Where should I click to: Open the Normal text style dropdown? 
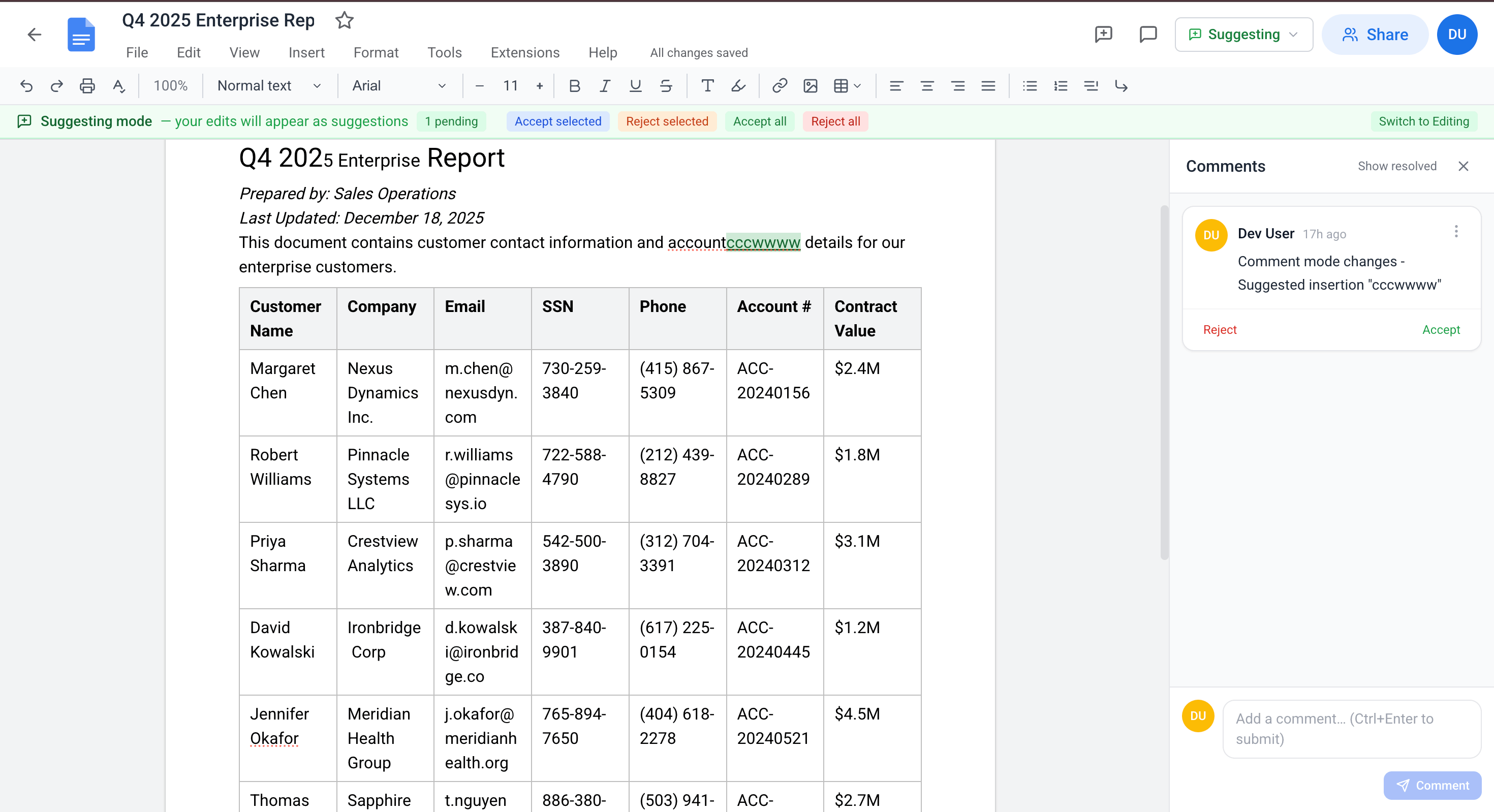[x=269, y=86]
